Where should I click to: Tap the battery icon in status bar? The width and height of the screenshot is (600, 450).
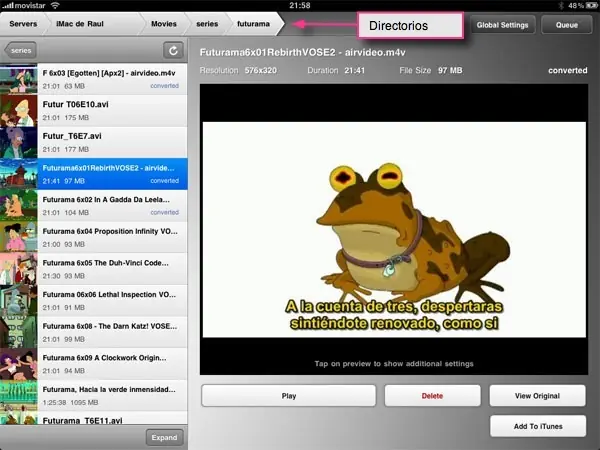point(592,5)
